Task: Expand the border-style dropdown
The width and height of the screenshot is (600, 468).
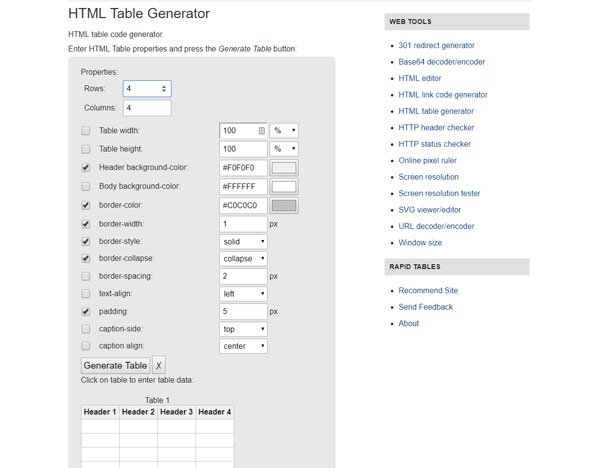Action: pos(244,241)
